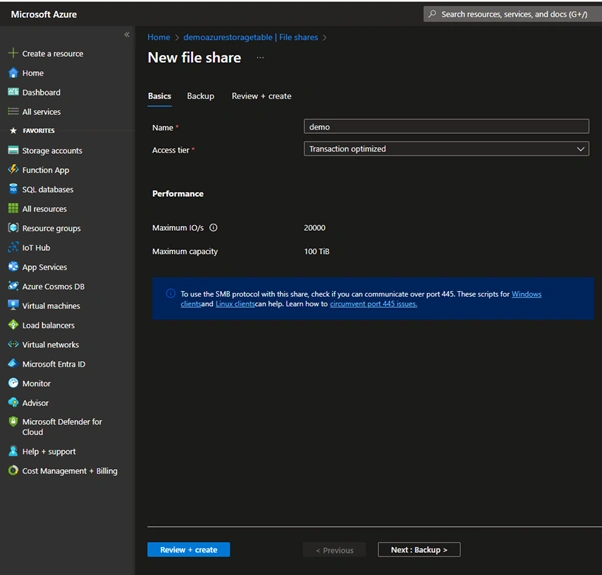Open the Function App lightning icon

click(13, 169)
